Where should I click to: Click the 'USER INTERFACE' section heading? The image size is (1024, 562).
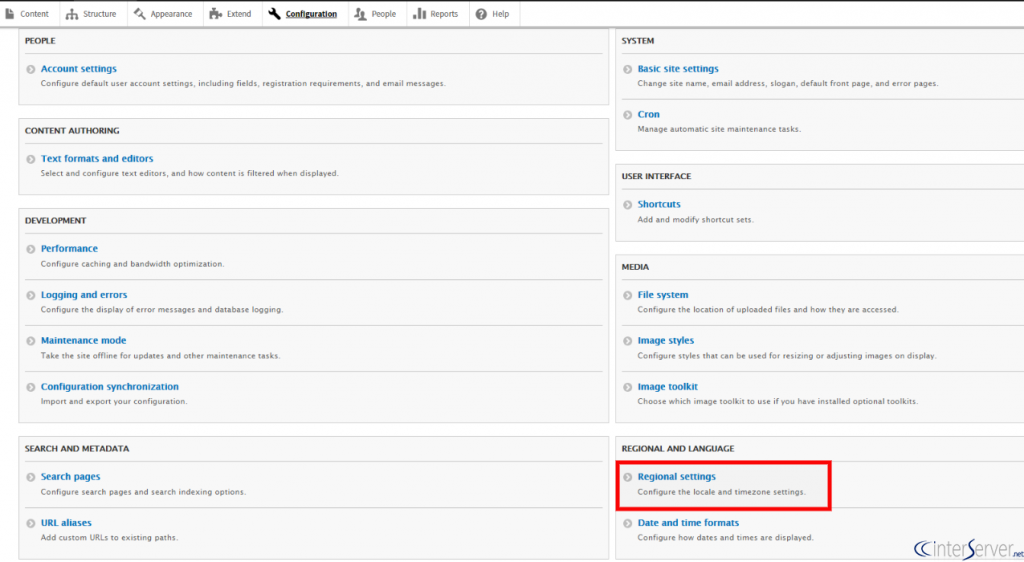656,177
